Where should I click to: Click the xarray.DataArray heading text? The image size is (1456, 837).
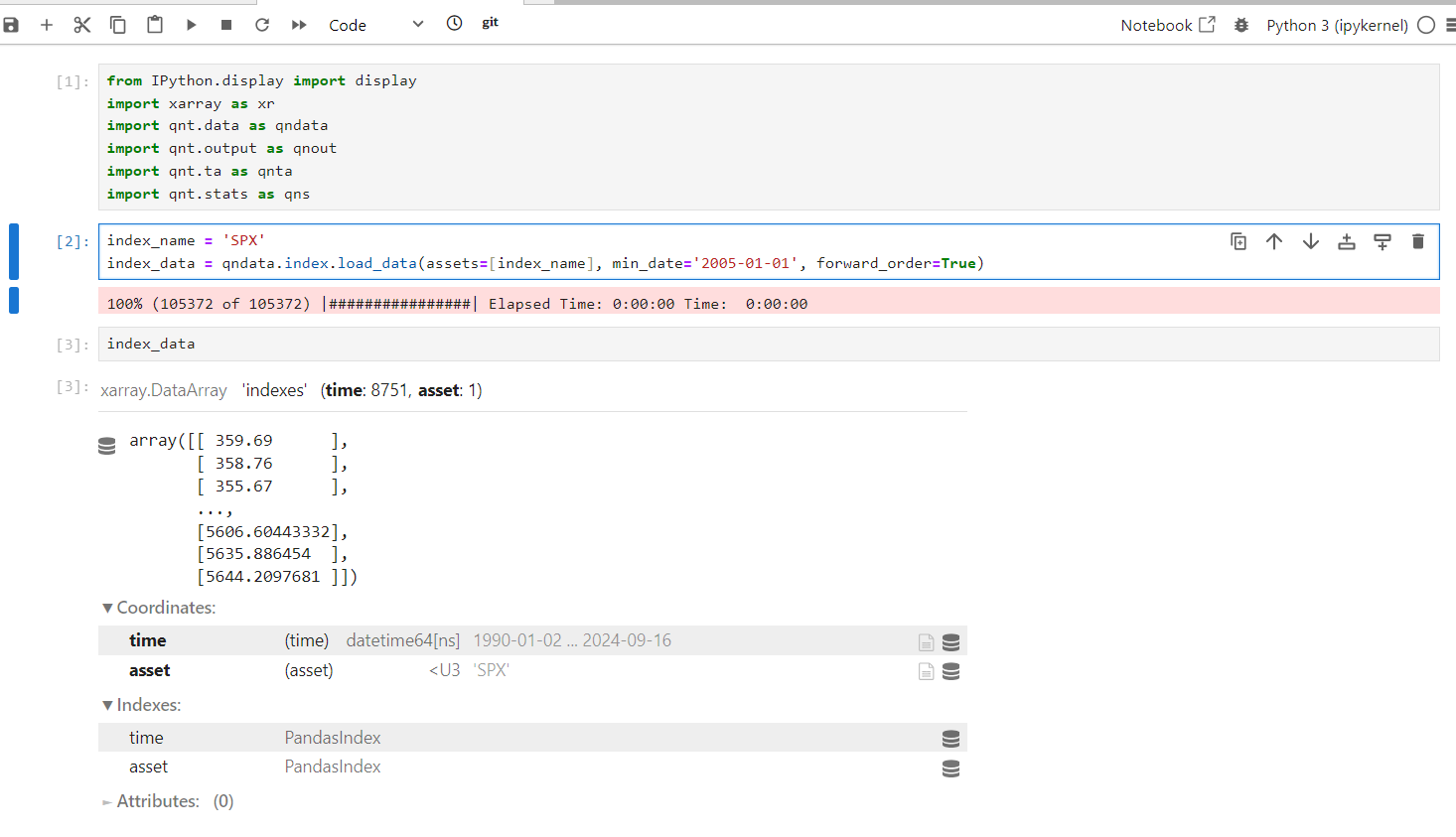(164, 390)
